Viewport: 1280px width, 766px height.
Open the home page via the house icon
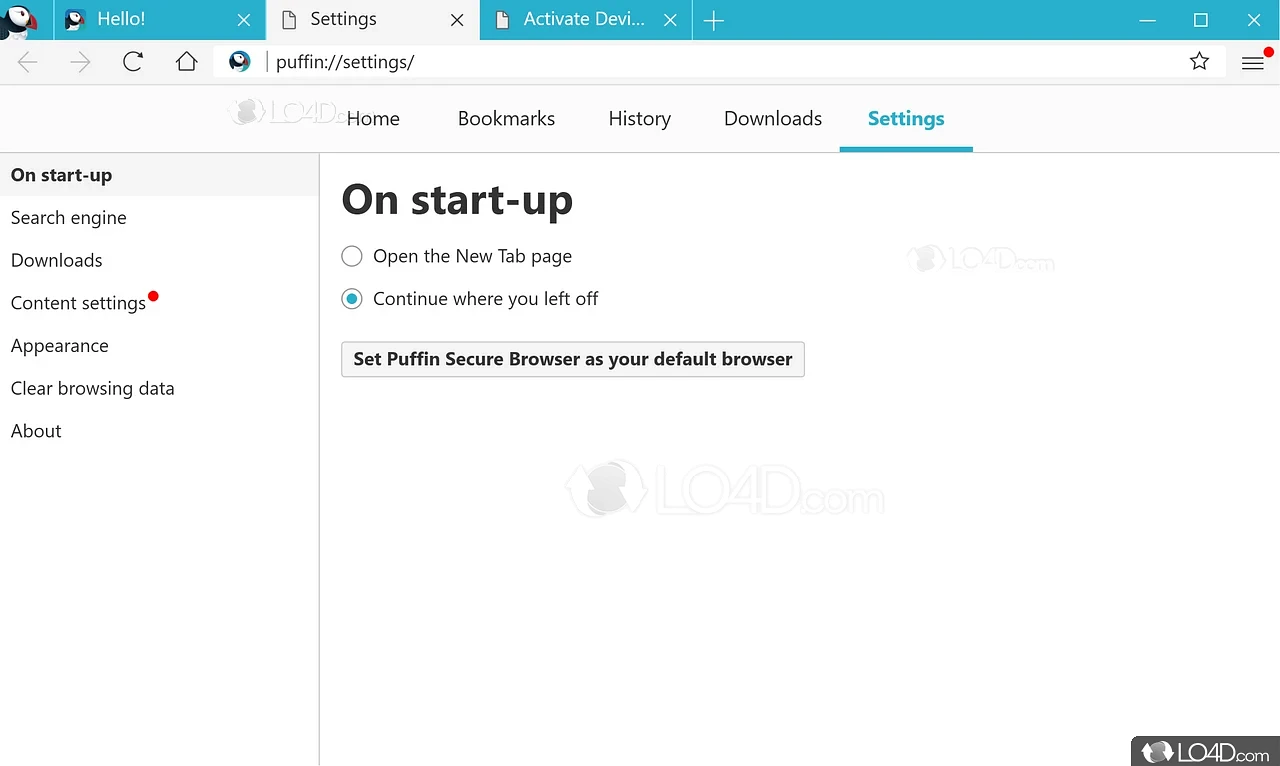[x=186, y=62]
